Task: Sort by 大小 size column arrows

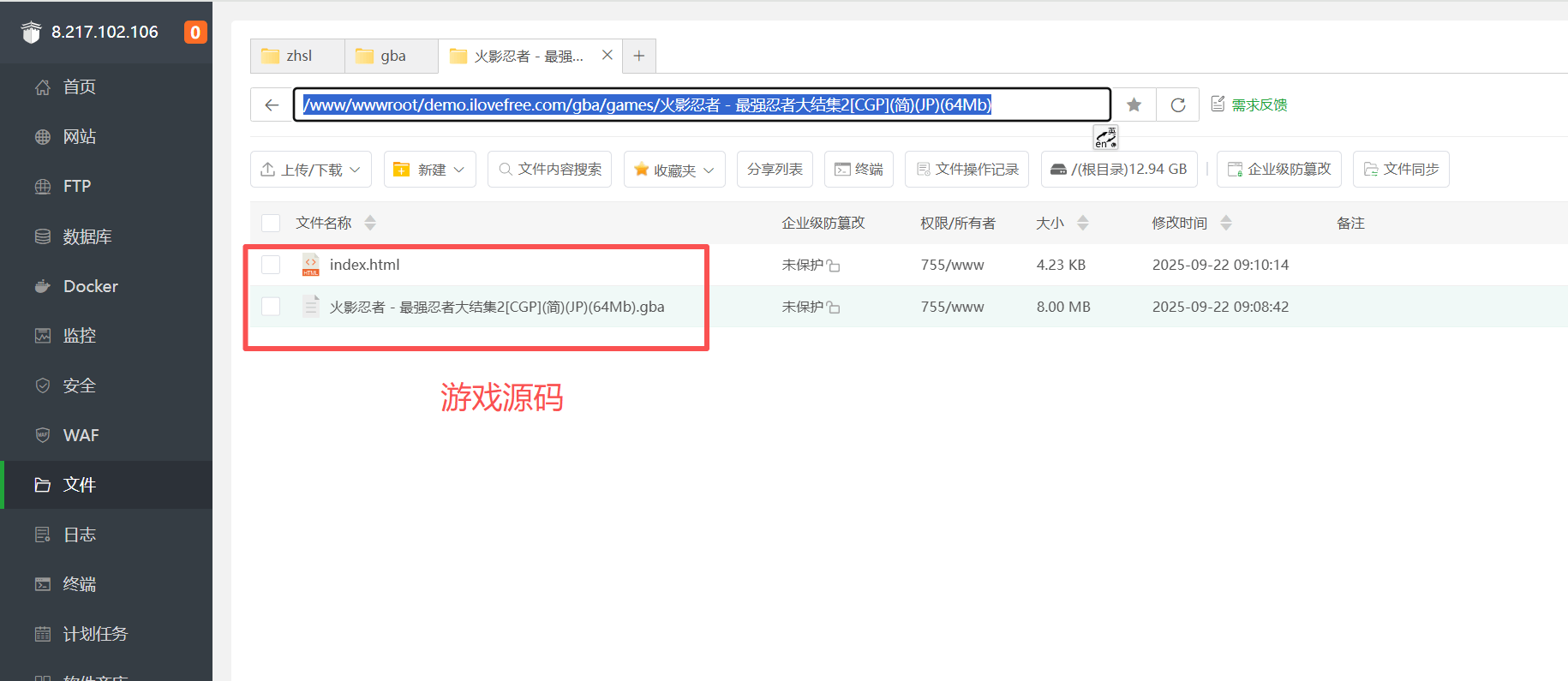Action: click(x=1083, y=223)
